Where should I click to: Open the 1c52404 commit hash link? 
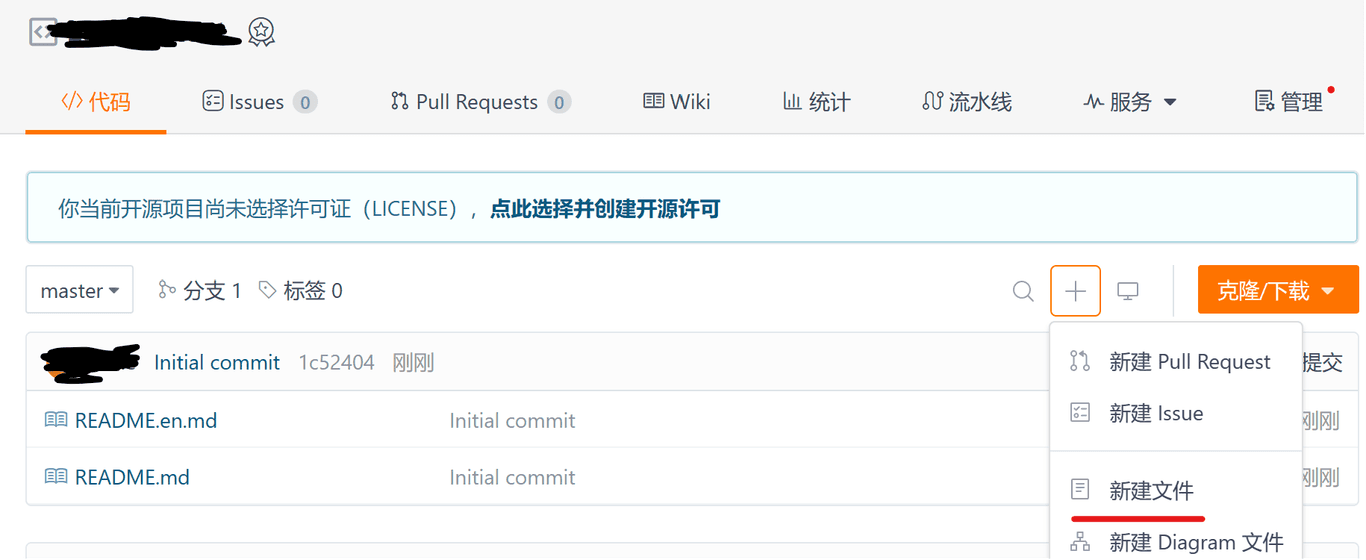[336, 362]
